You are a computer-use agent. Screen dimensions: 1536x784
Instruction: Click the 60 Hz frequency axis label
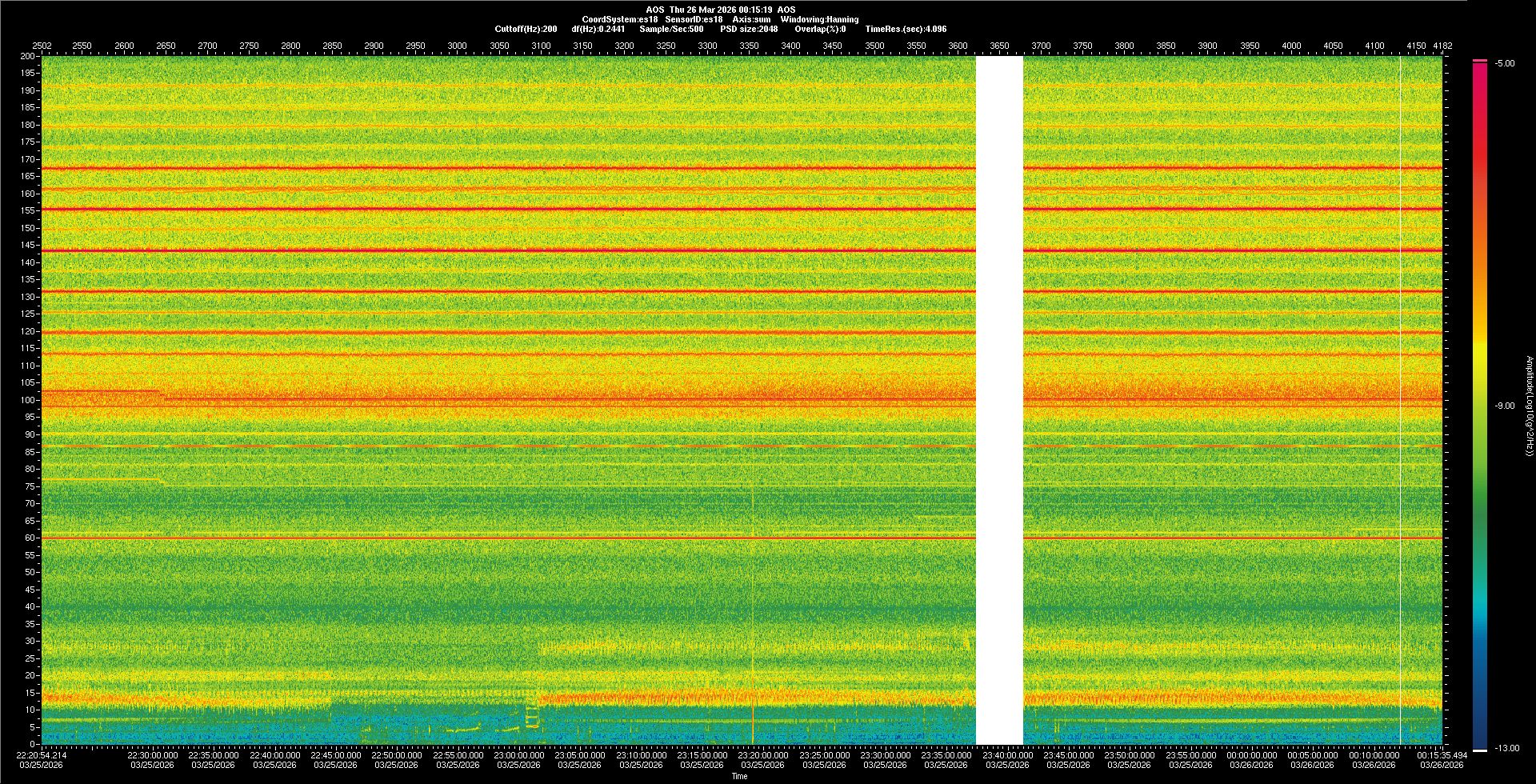click(30, 538)
